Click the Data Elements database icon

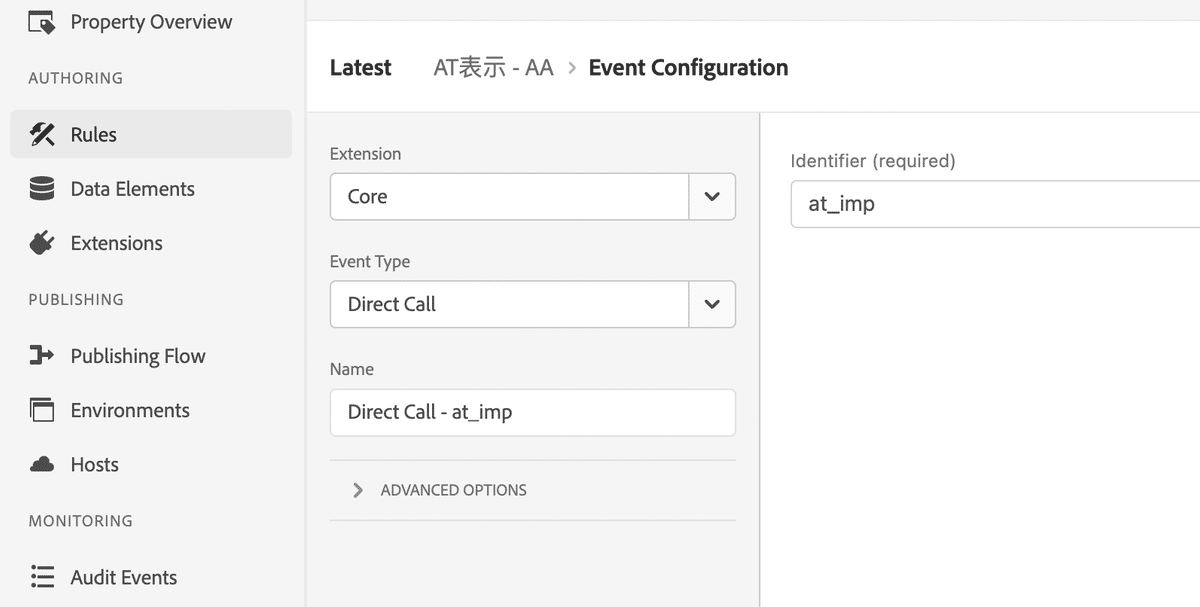42,189
